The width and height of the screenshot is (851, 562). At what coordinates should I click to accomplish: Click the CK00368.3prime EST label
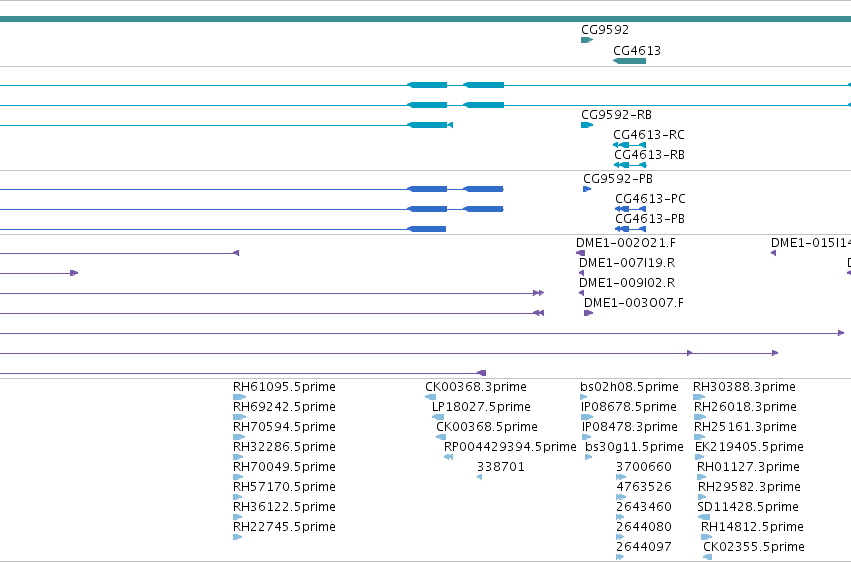pyautogui.click(x=475, y=387)
